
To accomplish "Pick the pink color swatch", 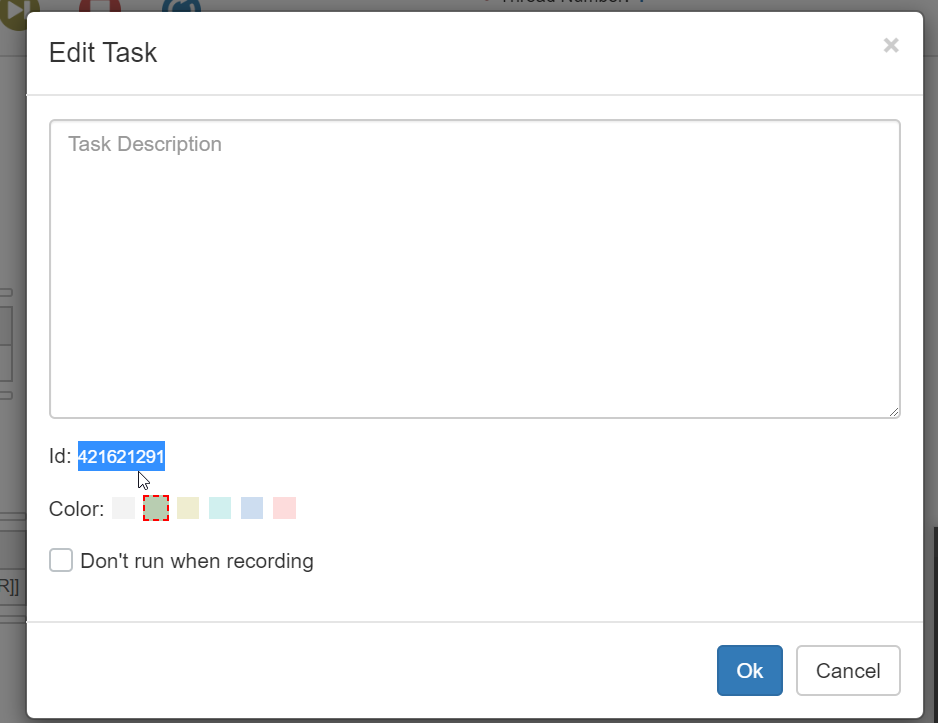I will point(284,508).
